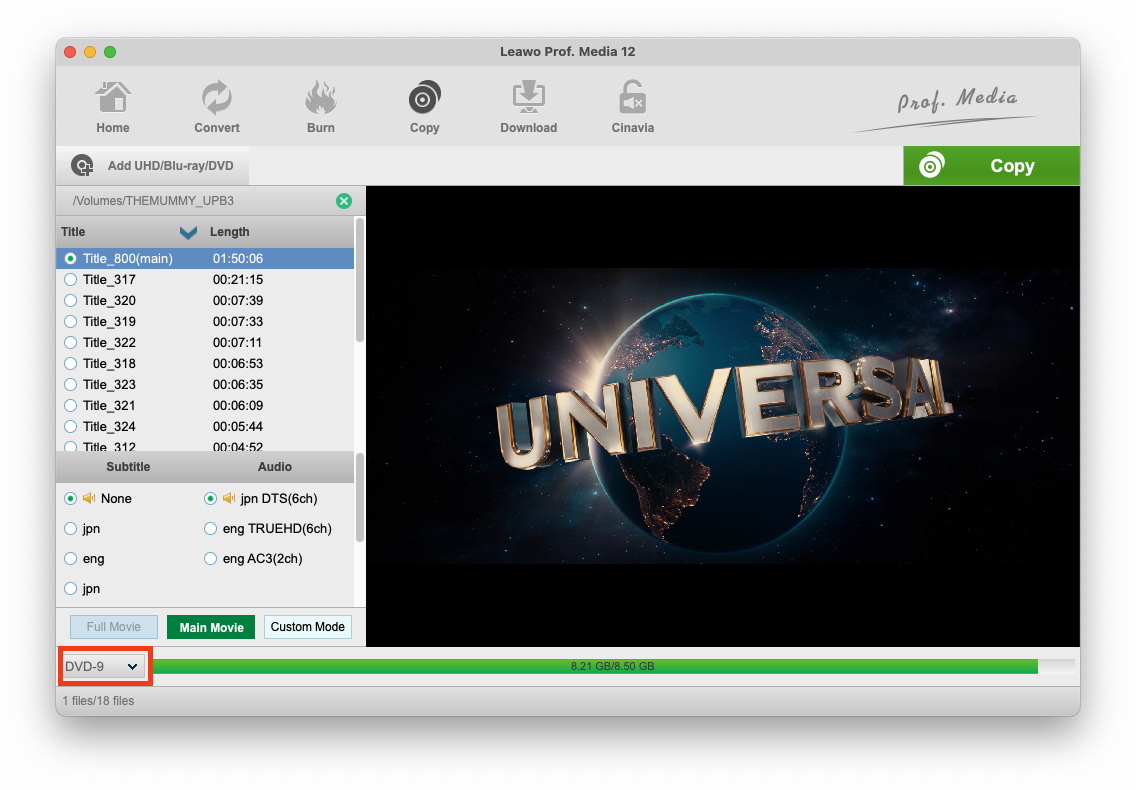Click the Add UHD/Blu-ray/DVD label
This screenshot has height=790, width=1136.
[x=171, y=166]
